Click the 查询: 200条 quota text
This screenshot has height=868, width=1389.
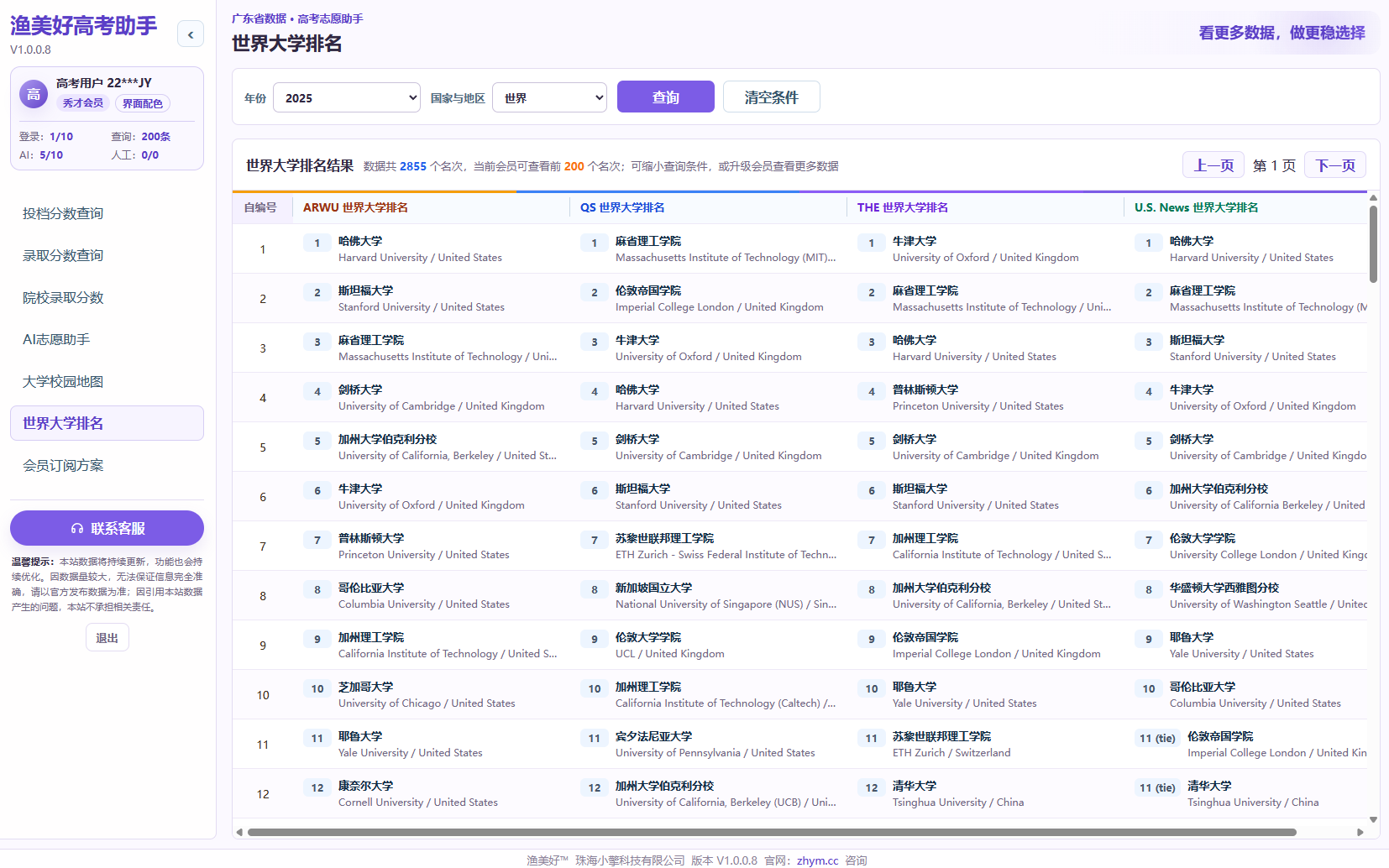[x=141, y=136]
